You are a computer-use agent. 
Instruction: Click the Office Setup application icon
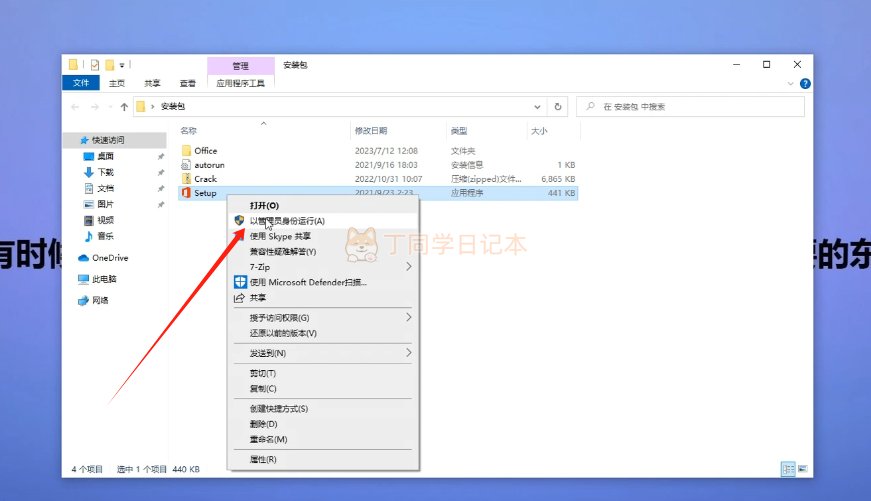185,193
